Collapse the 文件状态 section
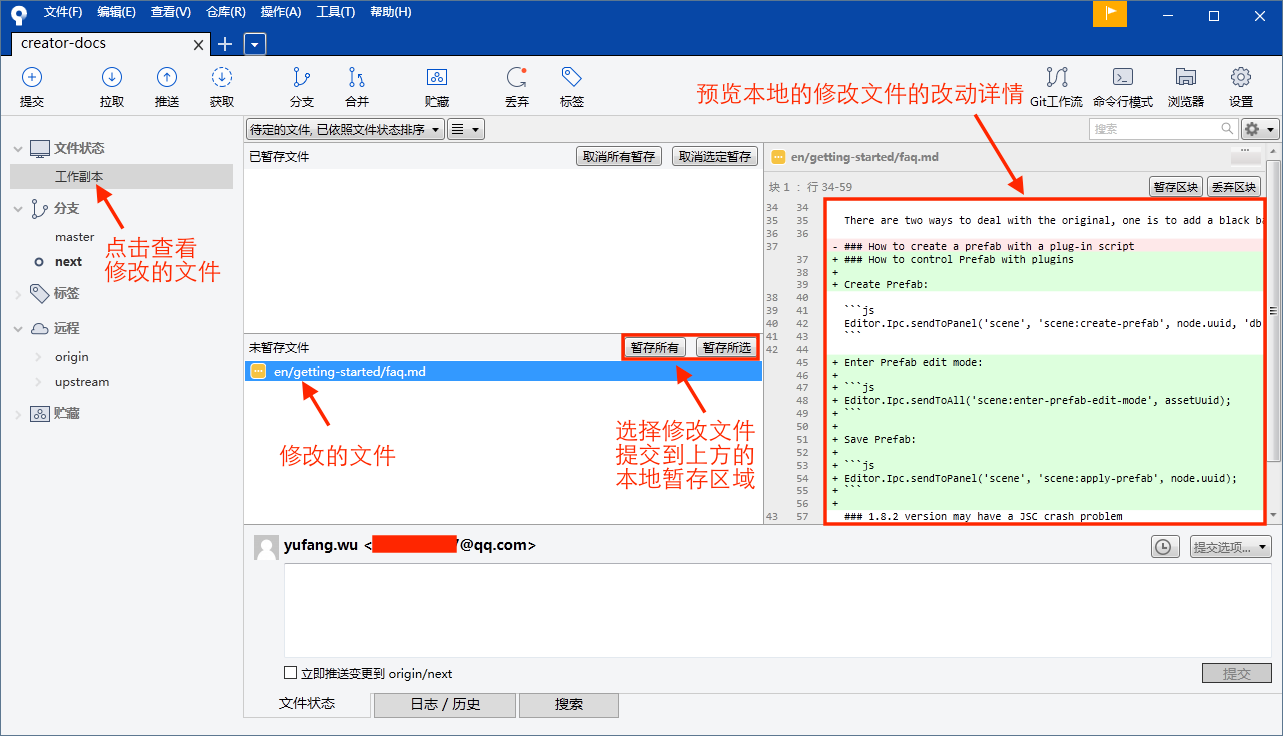1283x736 pixels. [x=17, y=149]
